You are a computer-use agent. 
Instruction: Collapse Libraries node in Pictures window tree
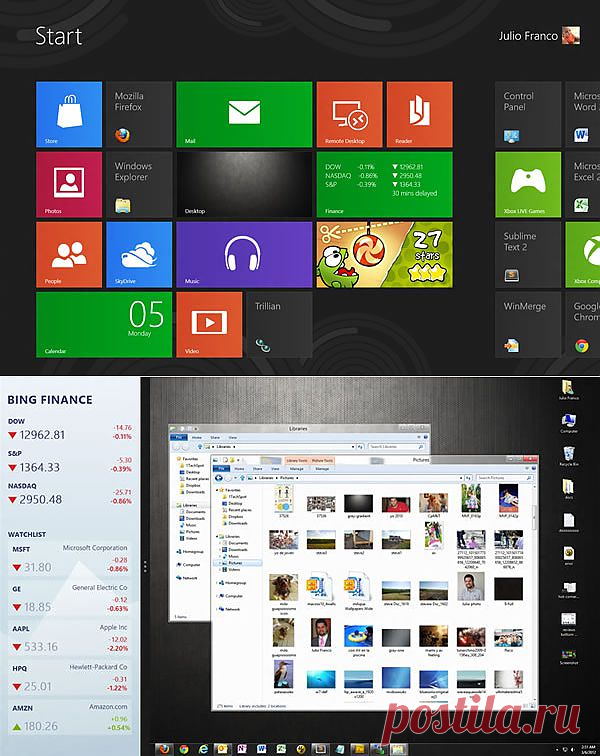pyautogui.click(x=217, y=536)
